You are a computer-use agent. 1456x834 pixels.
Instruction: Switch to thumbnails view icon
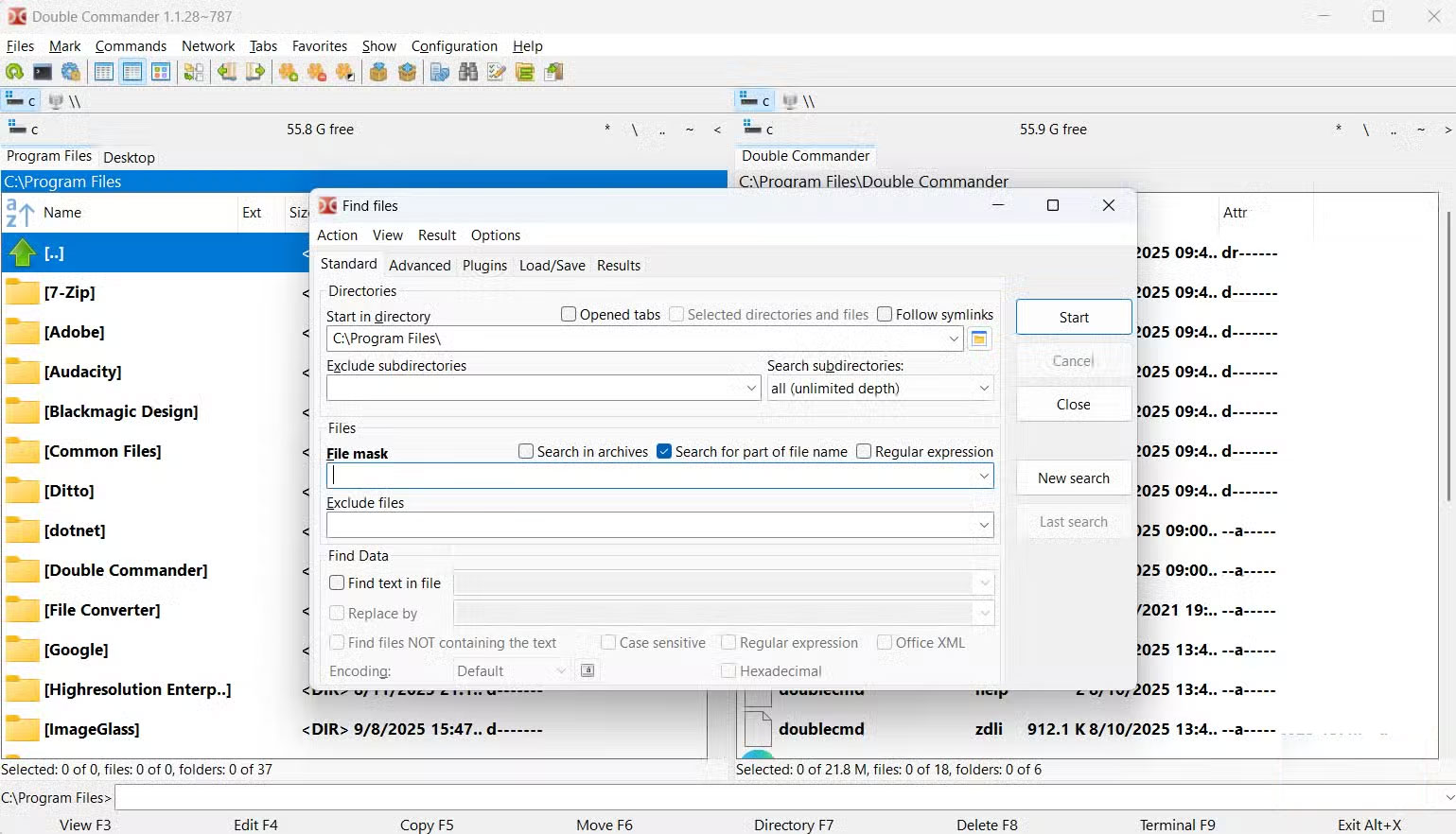(x=161, y=71)
